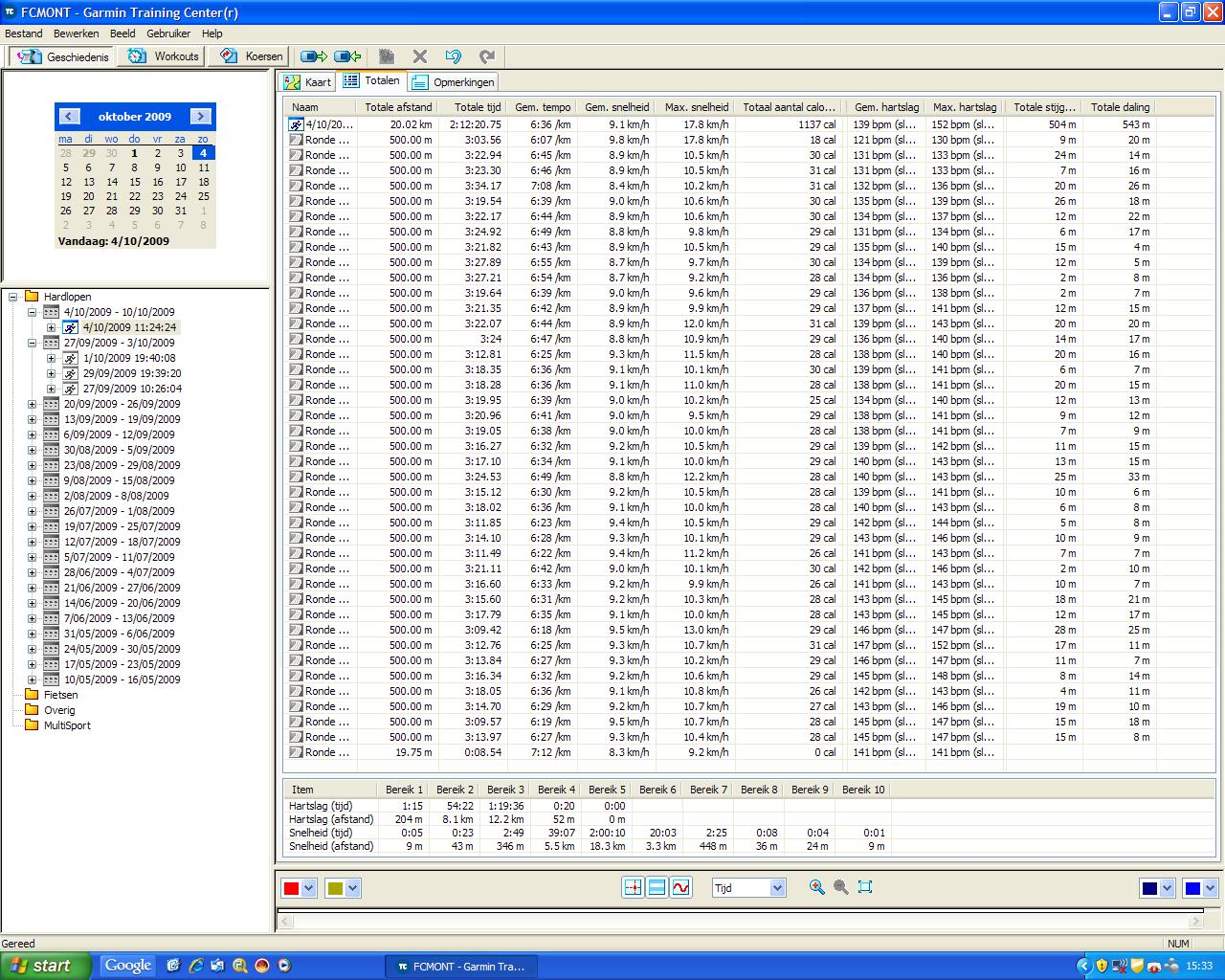Sort by the Gem. tempo column
This screenshot has width=1225, height=980.
[x=543, y=107]
